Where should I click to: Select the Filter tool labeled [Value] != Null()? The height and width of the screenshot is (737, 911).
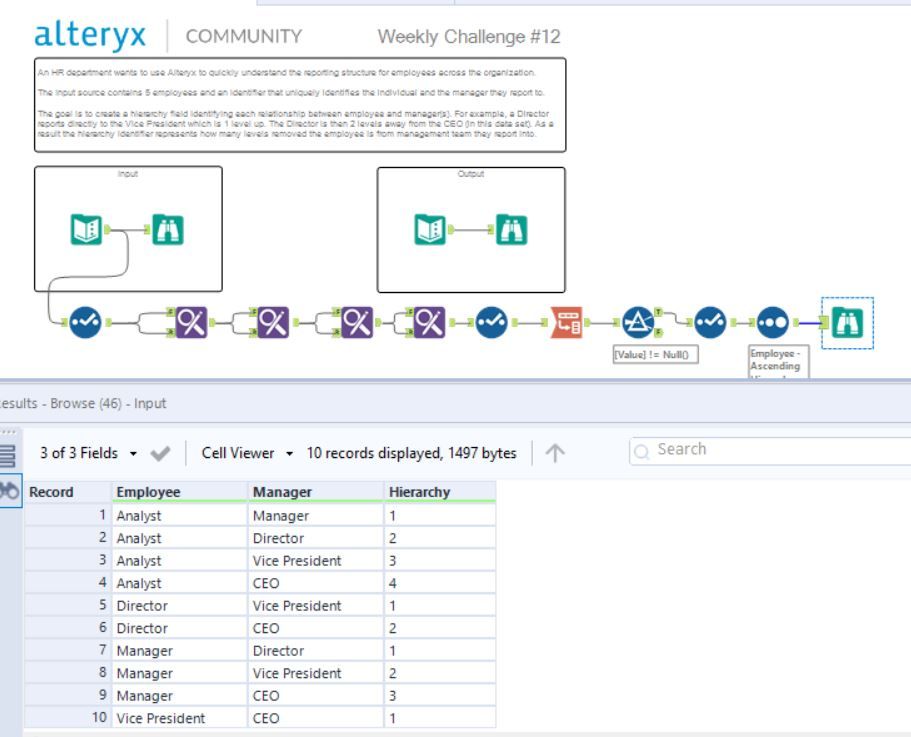click(x=638, y=322)
